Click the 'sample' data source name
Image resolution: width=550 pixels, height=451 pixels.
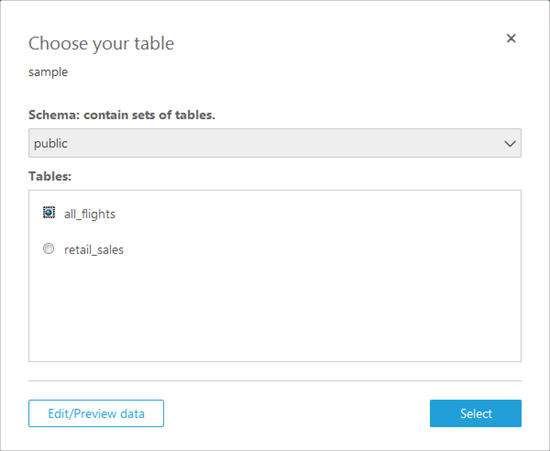[x=48, y=72]
